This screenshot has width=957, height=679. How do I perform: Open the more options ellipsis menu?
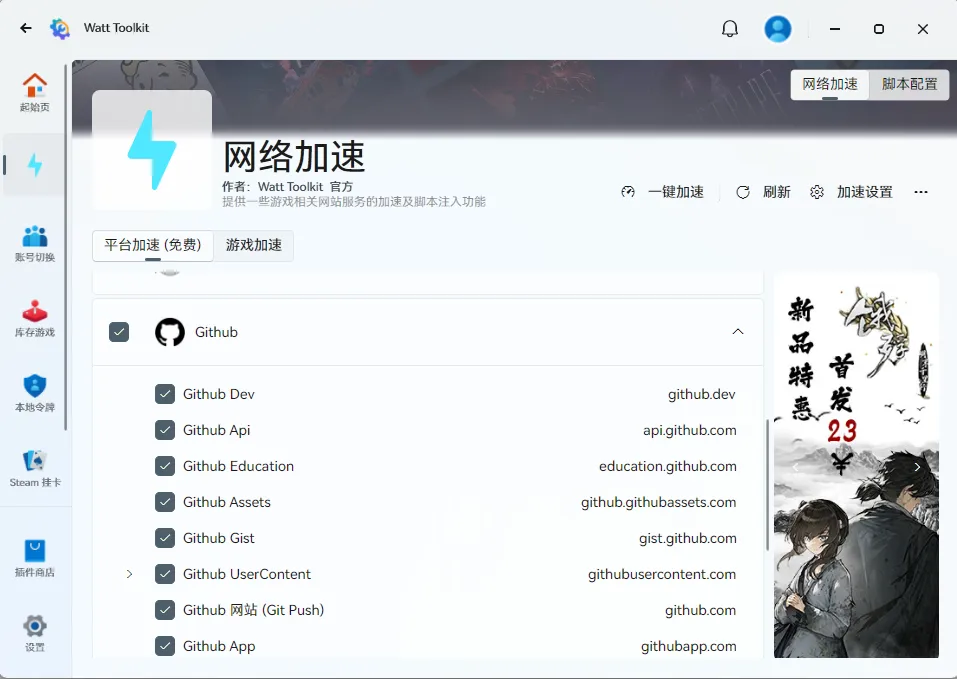(921, 192)
